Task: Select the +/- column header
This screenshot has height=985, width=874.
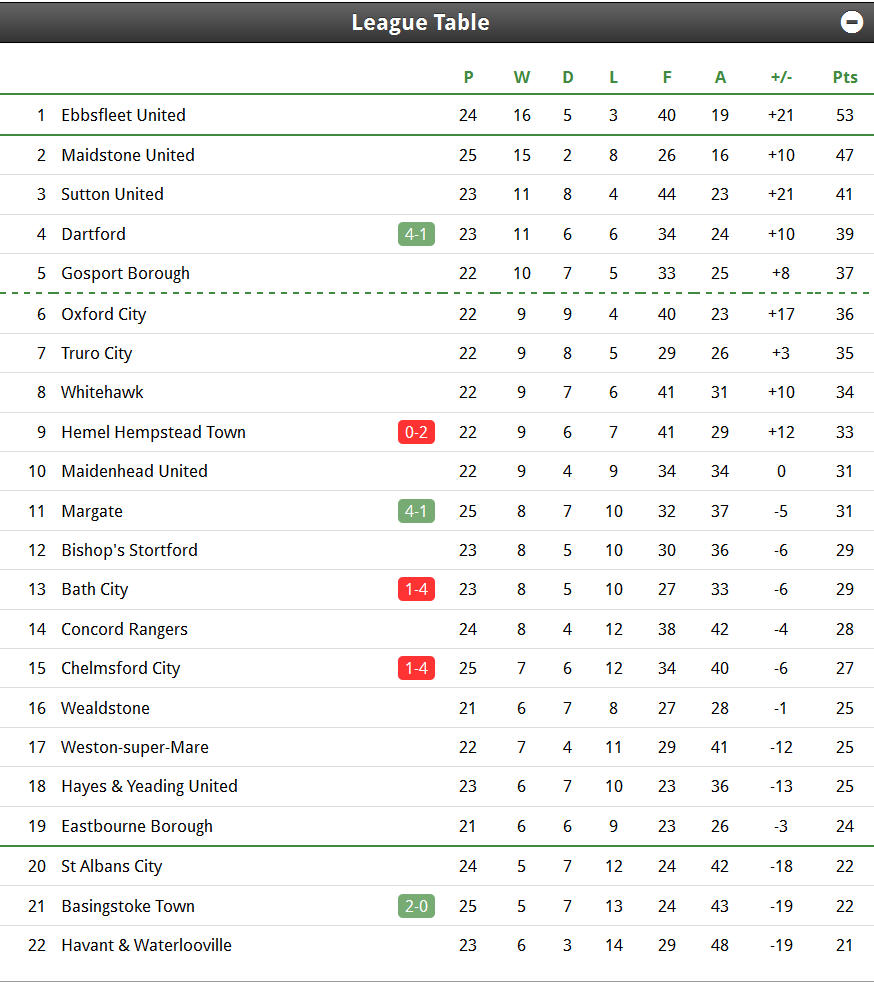Action: [x=781, y=77]
